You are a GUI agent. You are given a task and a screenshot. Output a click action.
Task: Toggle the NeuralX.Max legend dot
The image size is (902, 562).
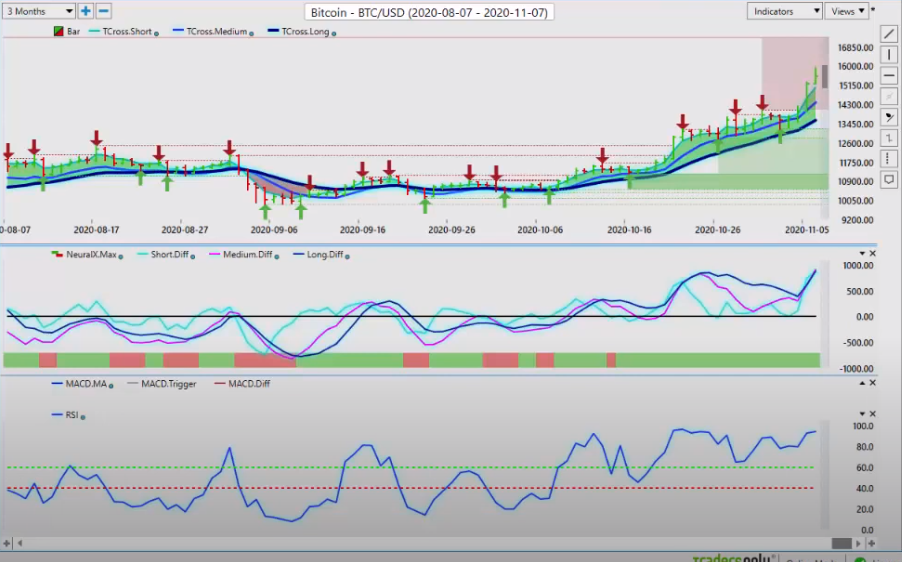click(x=121, y=257)
